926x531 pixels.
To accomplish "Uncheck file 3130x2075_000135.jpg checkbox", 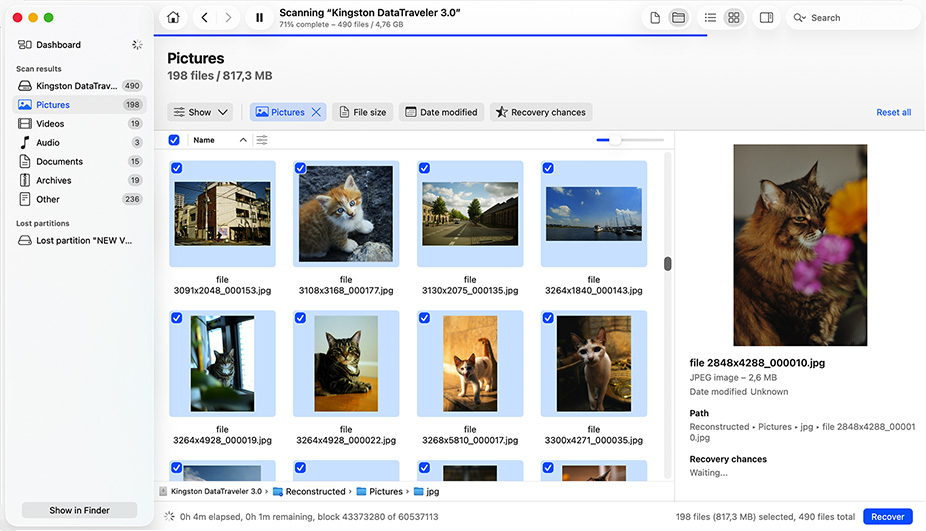I will coord(425,168).
